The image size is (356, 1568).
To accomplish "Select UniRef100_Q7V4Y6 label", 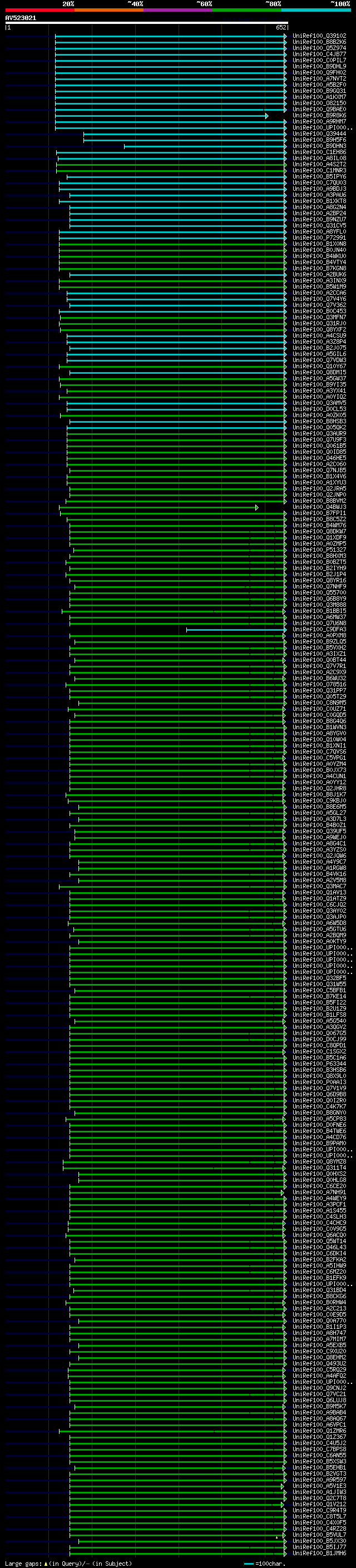I will [319, 299].
